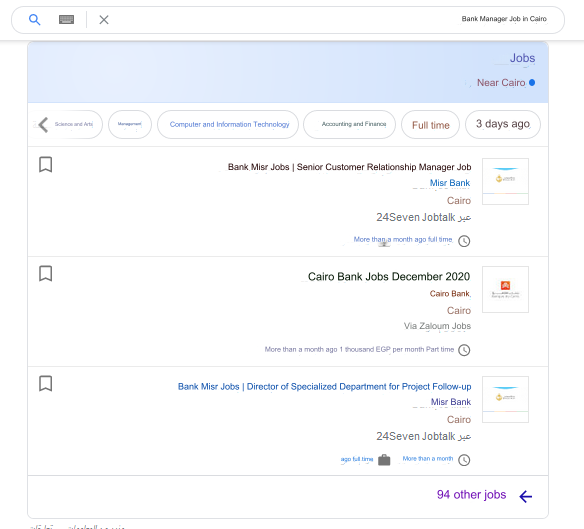This screenshot has height=529, width=584.
Task: Open Director of Specialized Department job title
Action: [324, 387]
